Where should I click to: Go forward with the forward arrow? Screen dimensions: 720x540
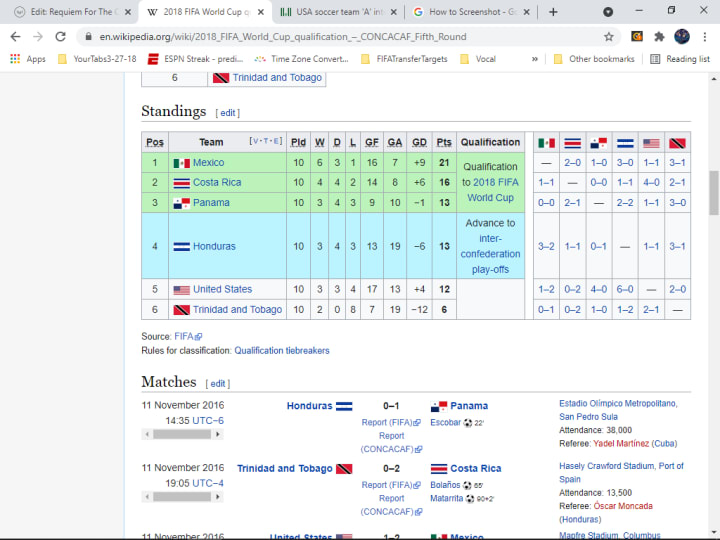point(38,37)
